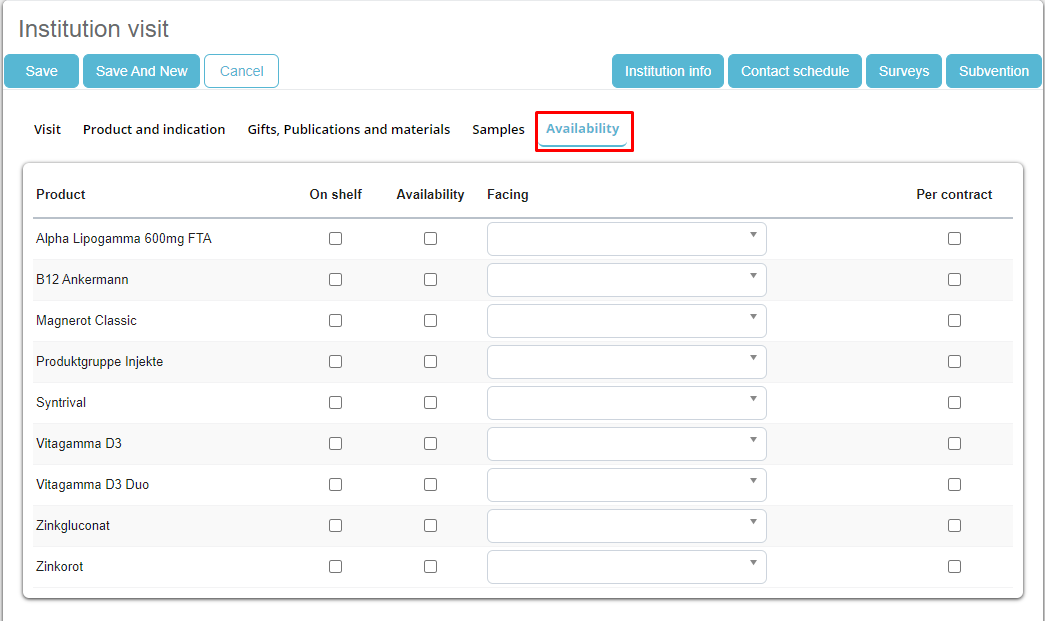Switch to the Visit tab
Viewport: 1045px width, 621px height.
pos(47,130)
